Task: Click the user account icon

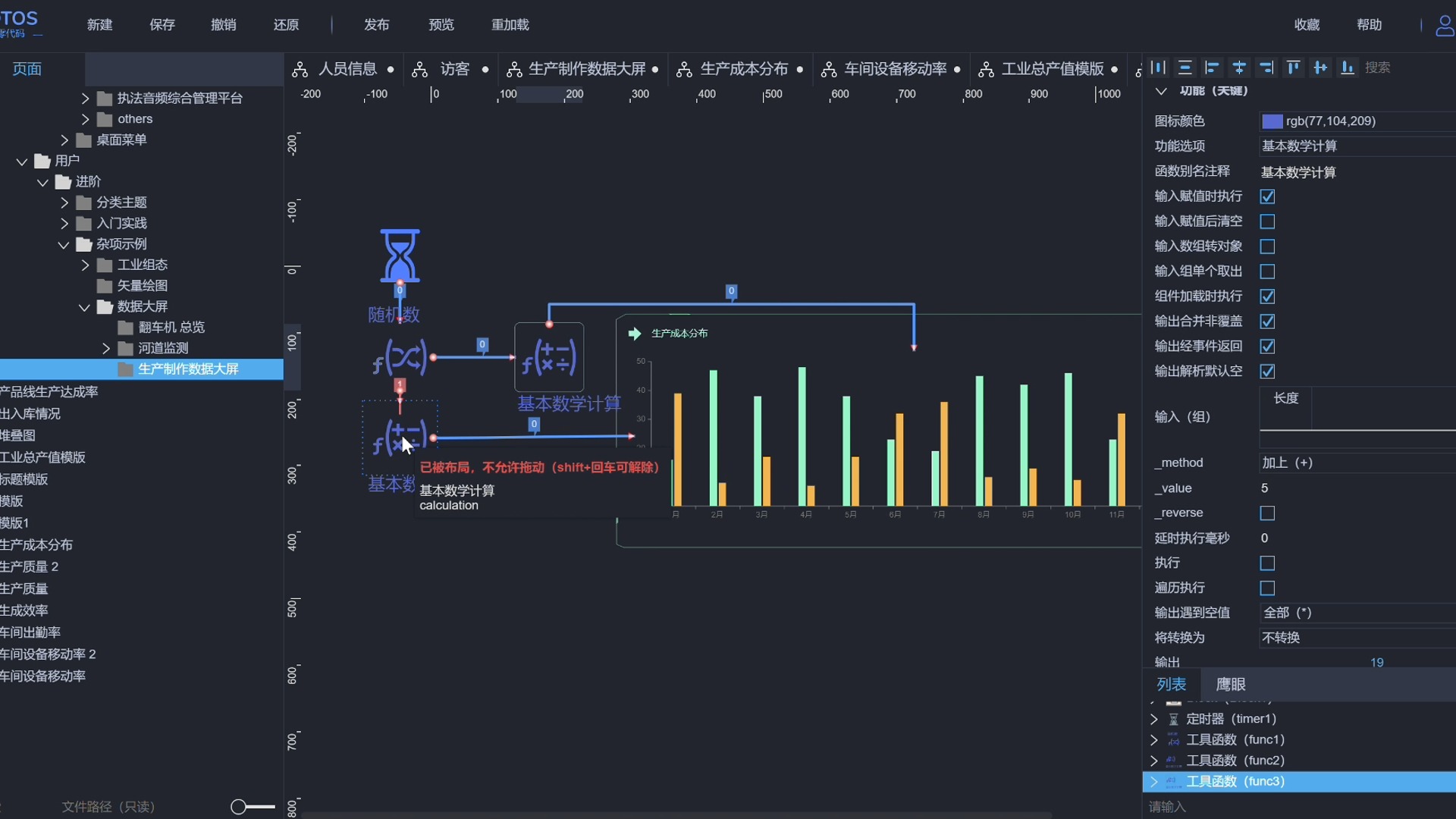Action: tap(1444, 25)
